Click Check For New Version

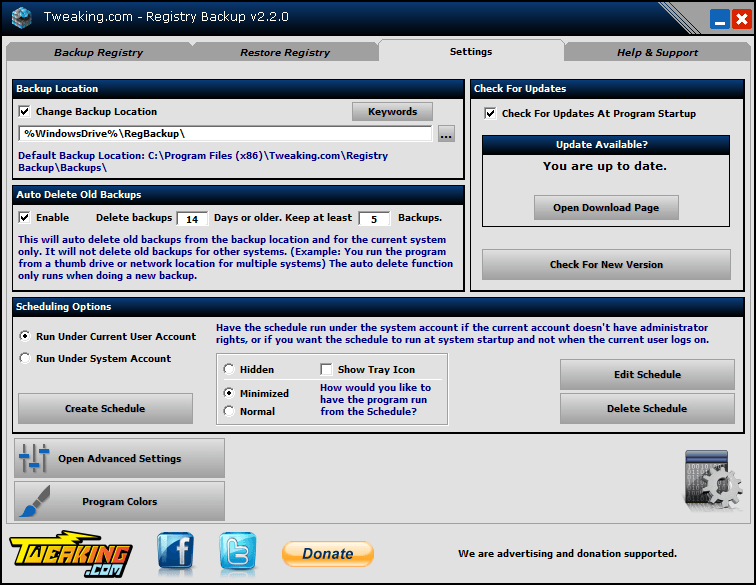(x=606, y=264)
